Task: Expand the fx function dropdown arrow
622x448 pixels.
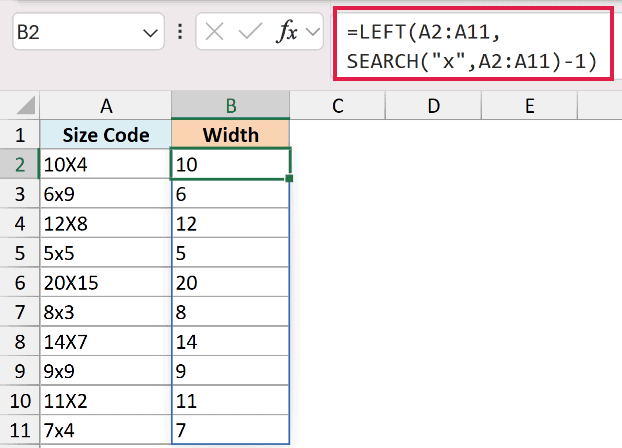Action: coord(313,32)
